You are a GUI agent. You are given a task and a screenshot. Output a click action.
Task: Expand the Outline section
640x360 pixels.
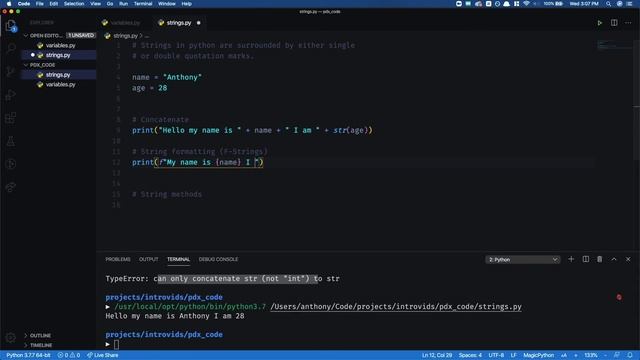point(59,336)
